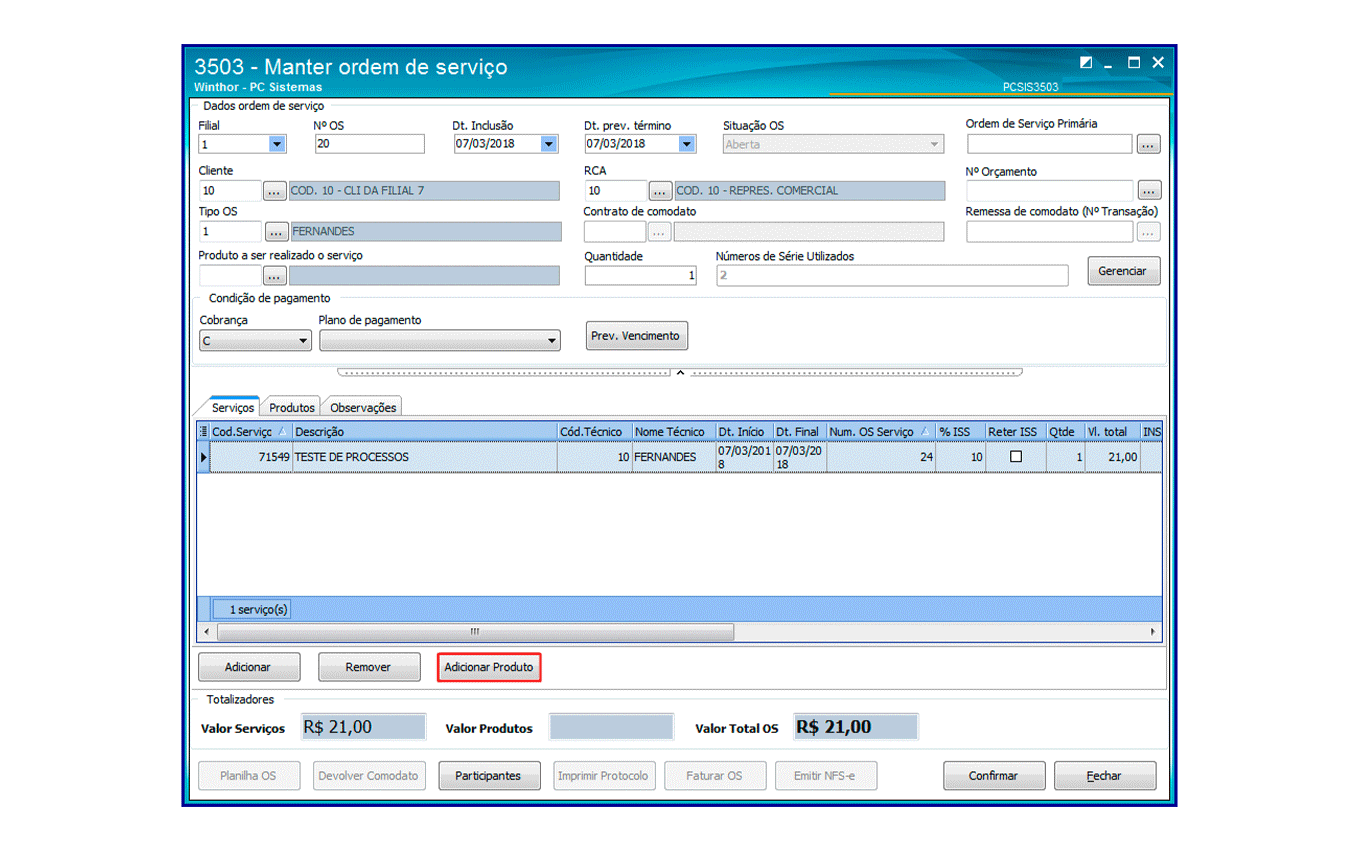The width and height of the screenshot is (1360, 850).
Task: Click grid column selector icon in services table
Action: (x=204, y=432)
